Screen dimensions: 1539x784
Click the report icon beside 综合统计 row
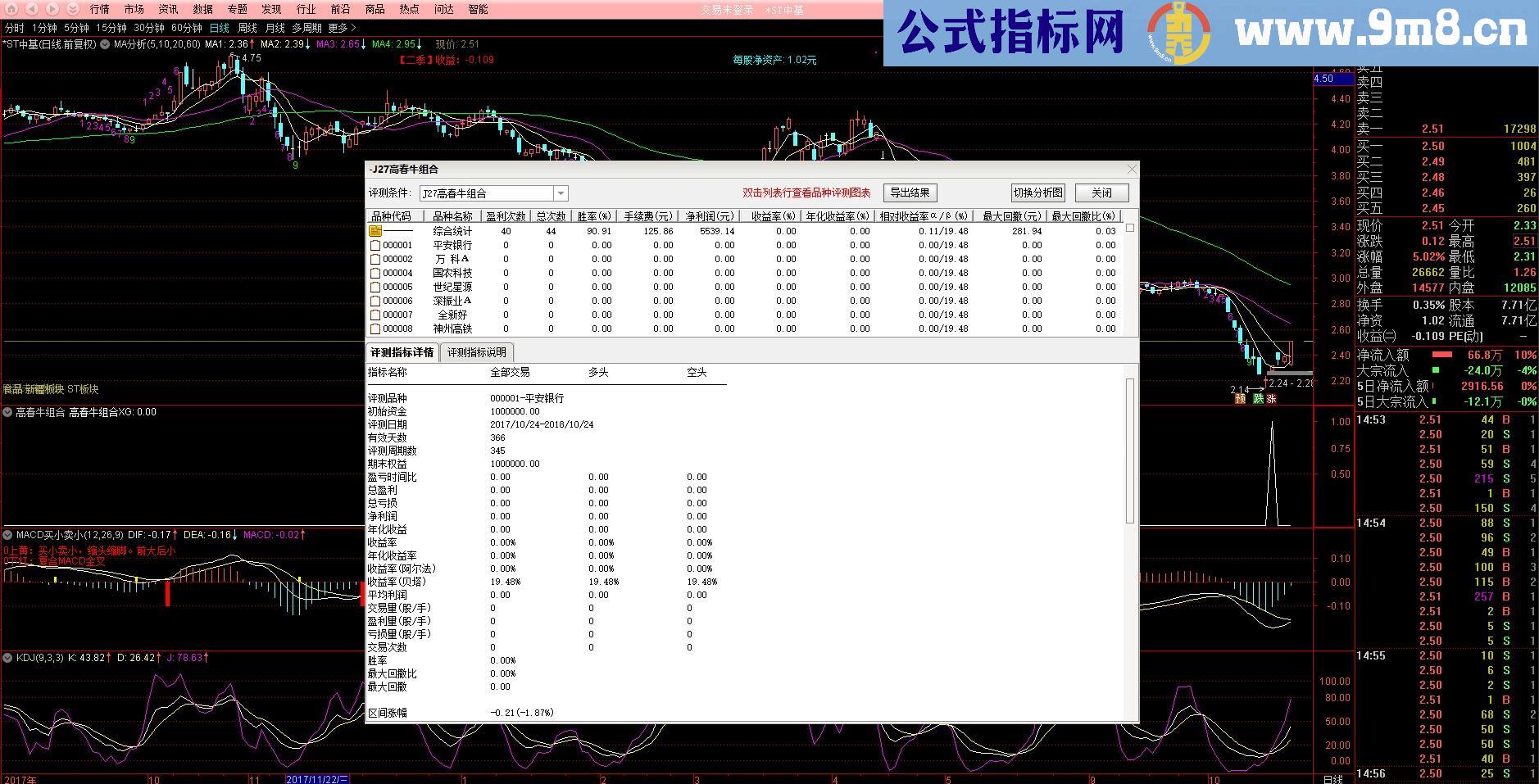click(x=376, y=231)
